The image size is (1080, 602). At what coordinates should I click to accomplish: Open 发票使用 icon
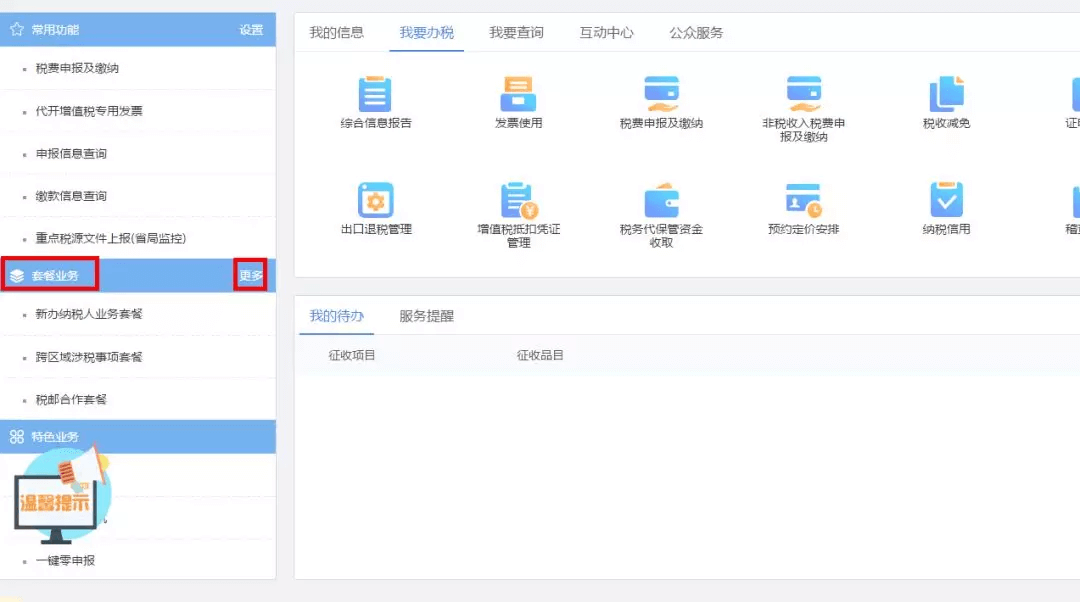518,94
